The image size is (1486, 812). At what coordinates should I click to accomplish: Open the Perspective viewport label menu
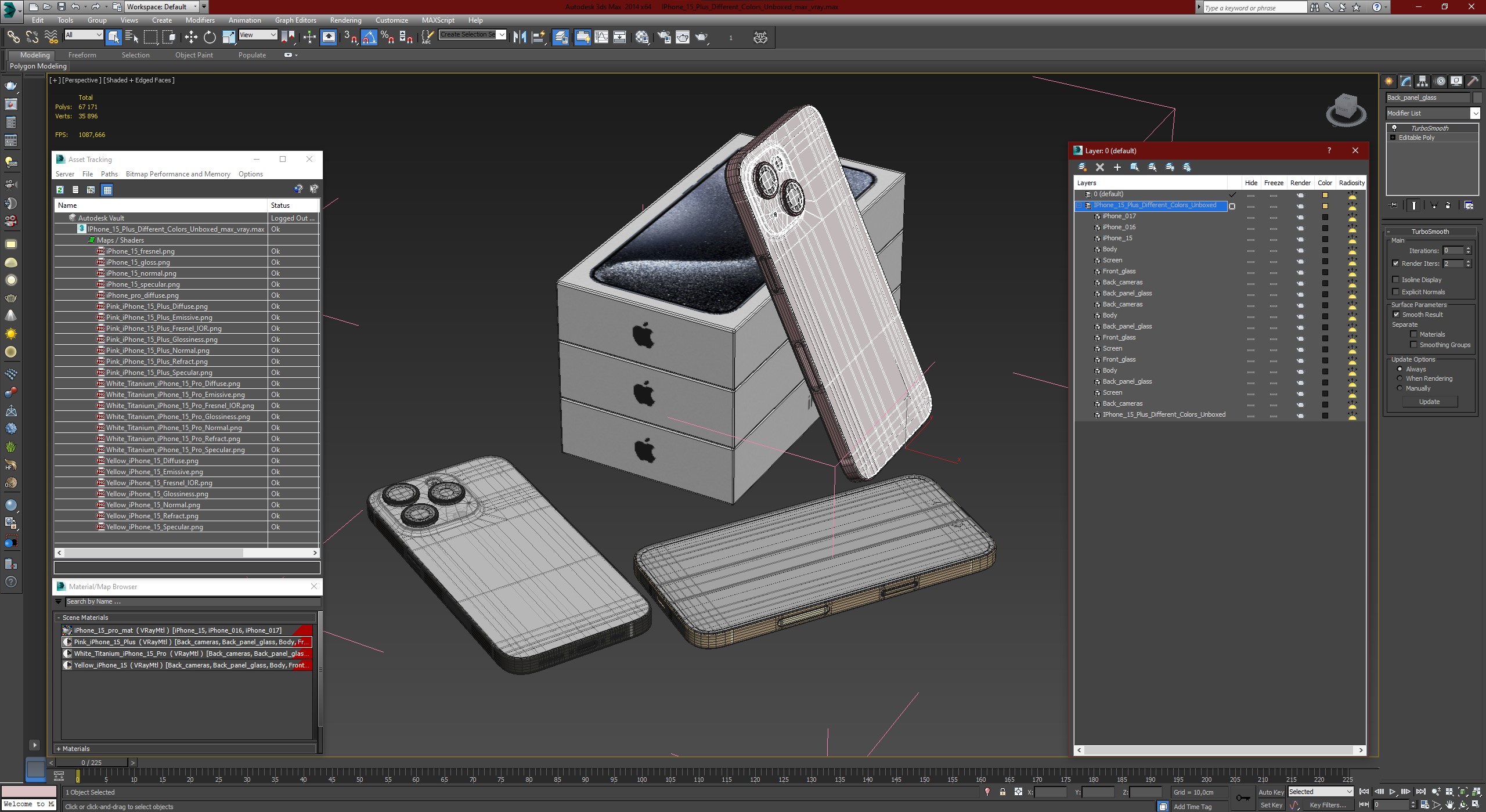click(x=81, y=80)
